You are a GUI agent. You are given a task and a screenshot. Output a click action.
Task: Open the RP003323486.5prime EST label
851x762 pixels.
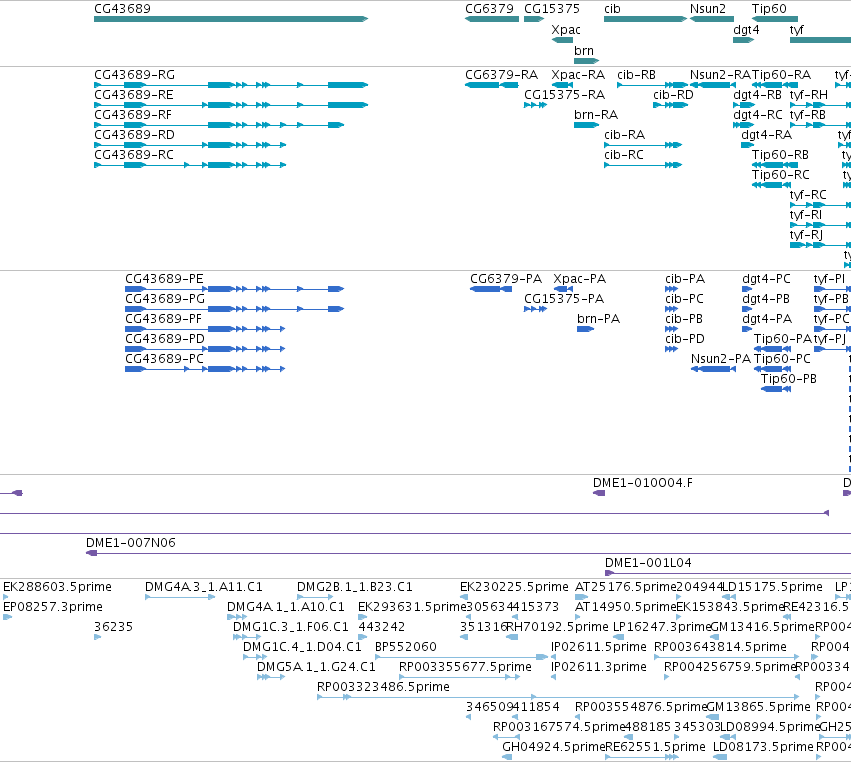(x=383, y=687)
